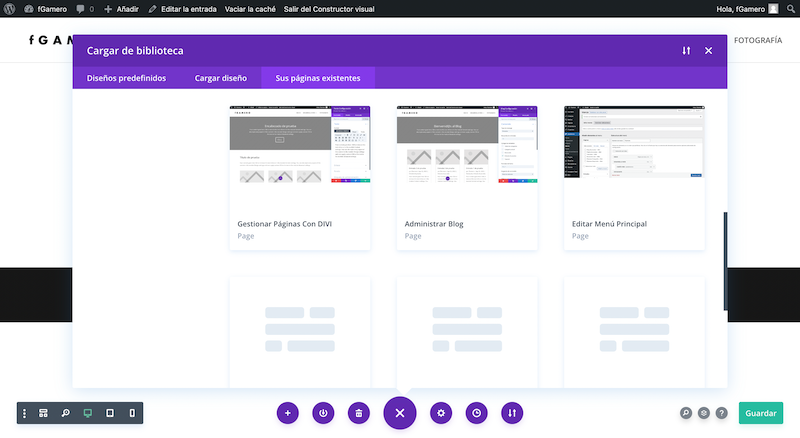Select the desktop view icon
This screenshot has width=800, height=438.
pyautogui.click(x=88, y=413)
